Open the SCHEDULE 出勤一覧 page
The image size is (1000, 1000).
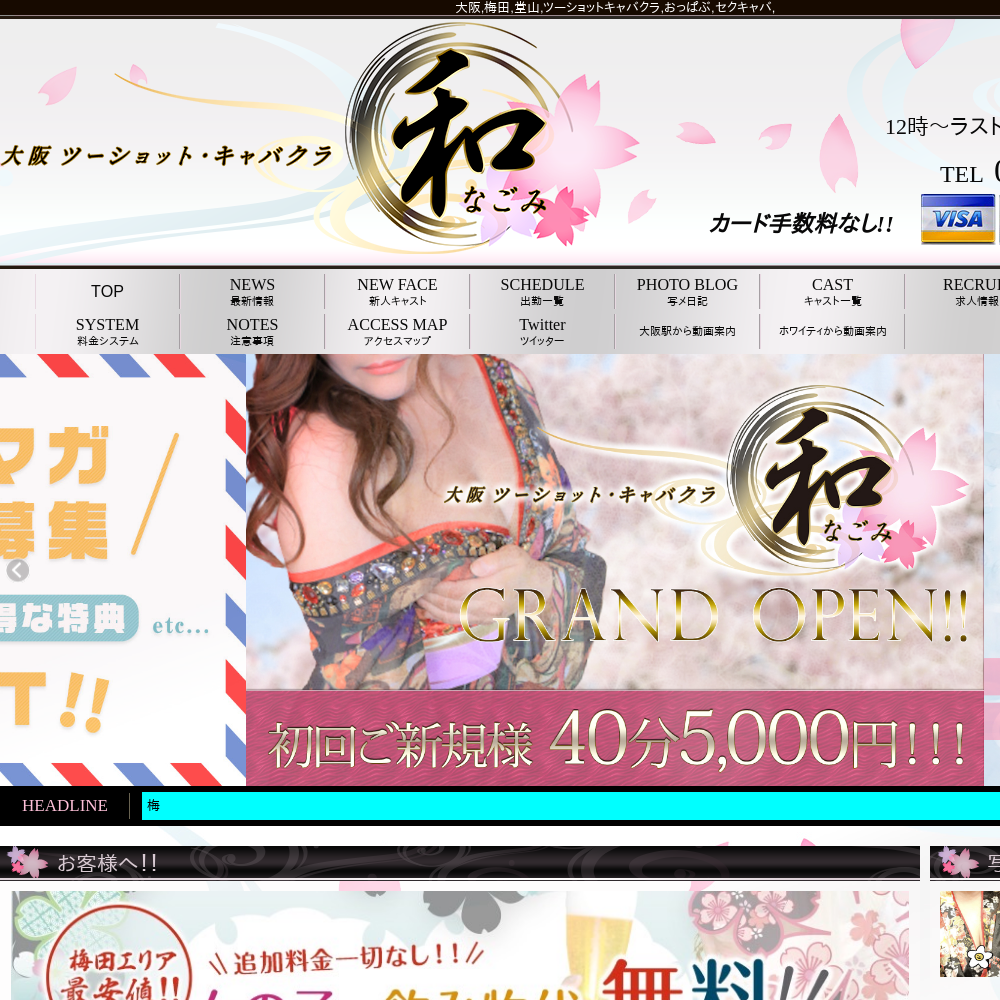(542, 292)
